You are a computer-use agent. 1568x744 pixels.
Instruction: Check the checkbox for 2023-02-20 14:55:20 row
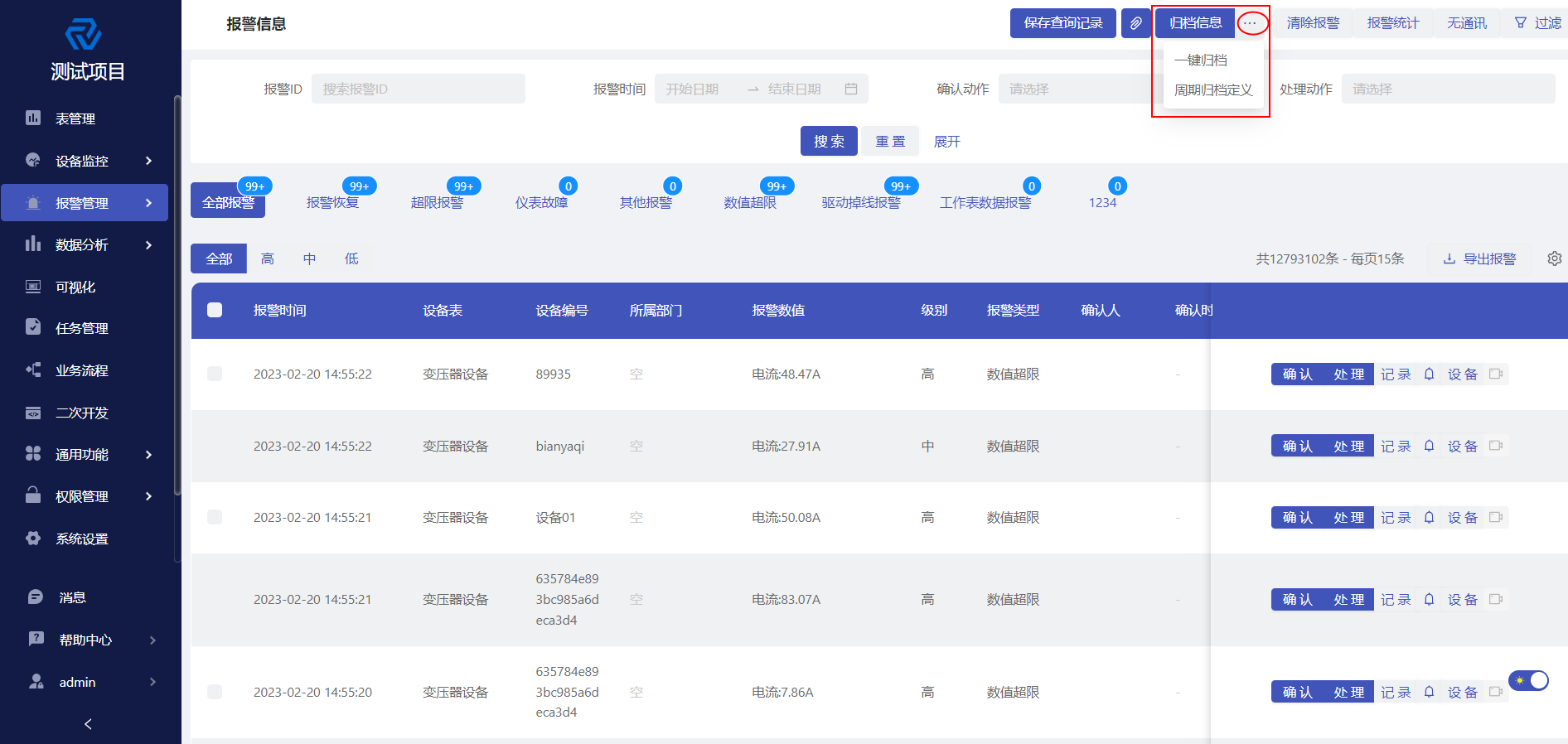[215, 692]
